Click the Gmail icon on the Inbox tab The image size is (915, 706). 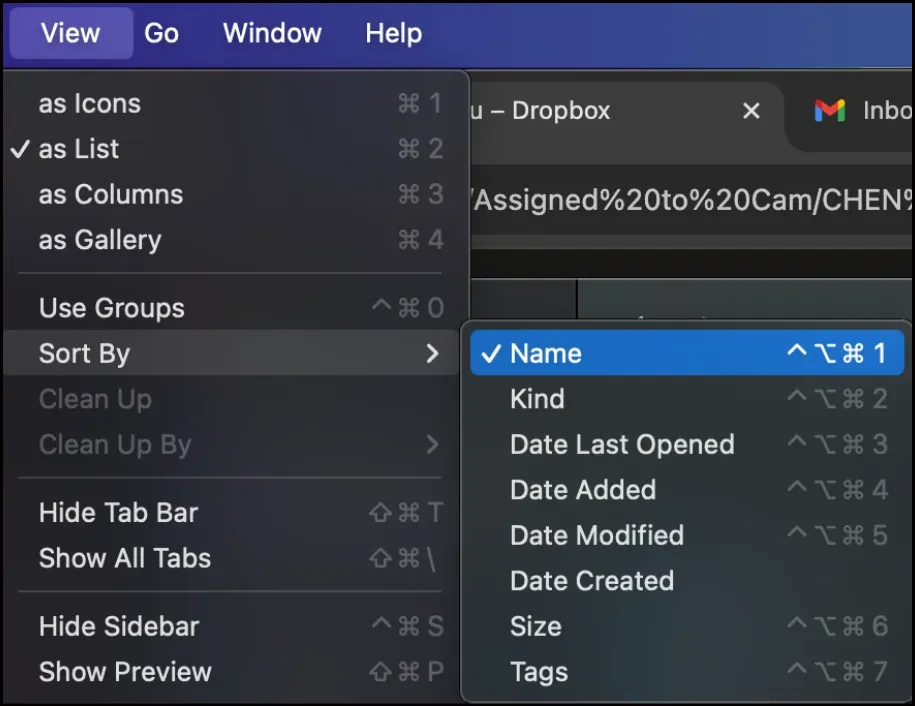(830, 111)
